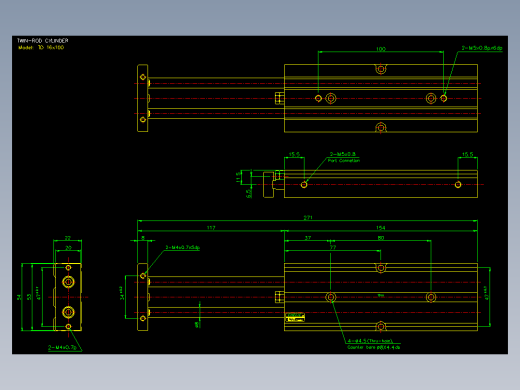Select the 100 dimension in top view
Image resolution: width=520 pixels, height=390 pixels.
click(x=381, y=49)
